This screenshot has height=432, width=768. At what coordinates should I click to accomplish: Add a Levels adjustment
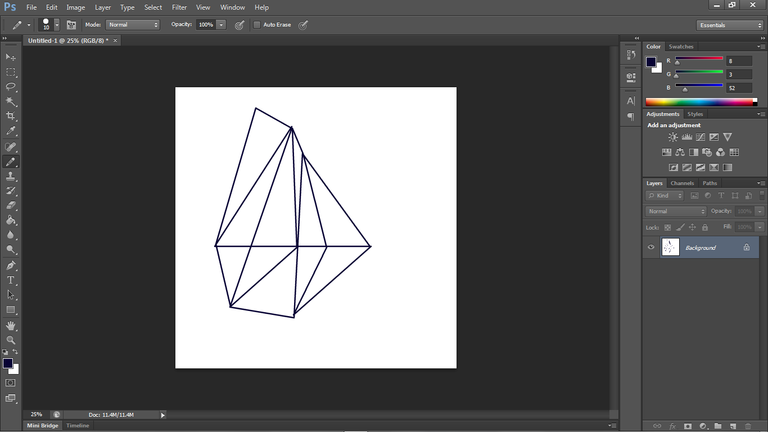coord(687,137)
